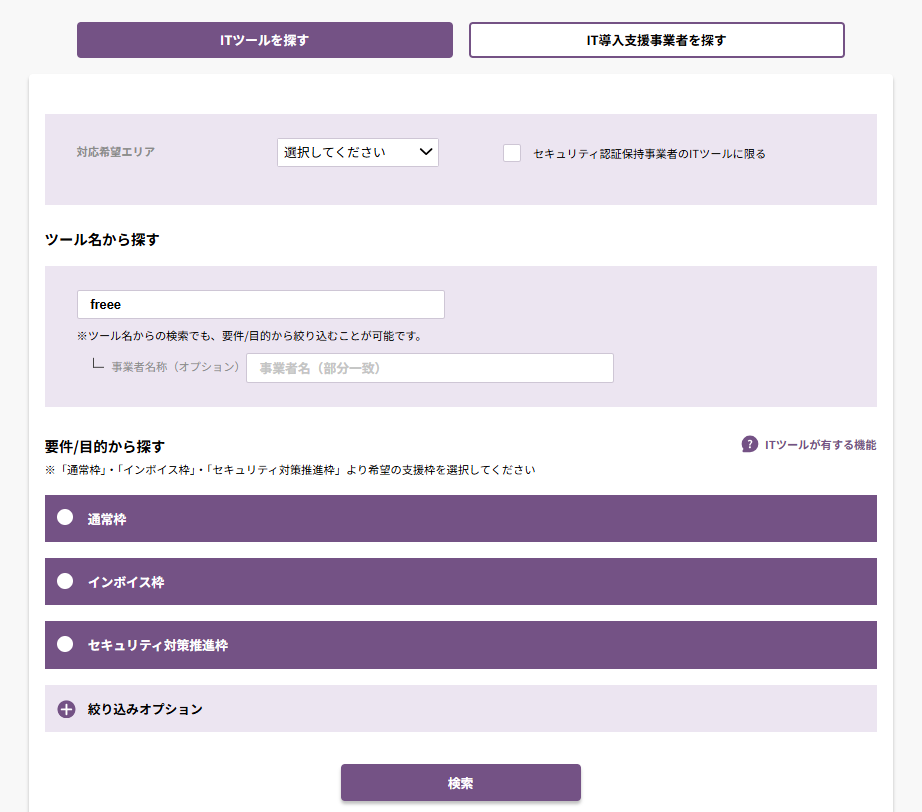
Task: Open the ITツールが有する機能 link
Action: click(820, 445)
